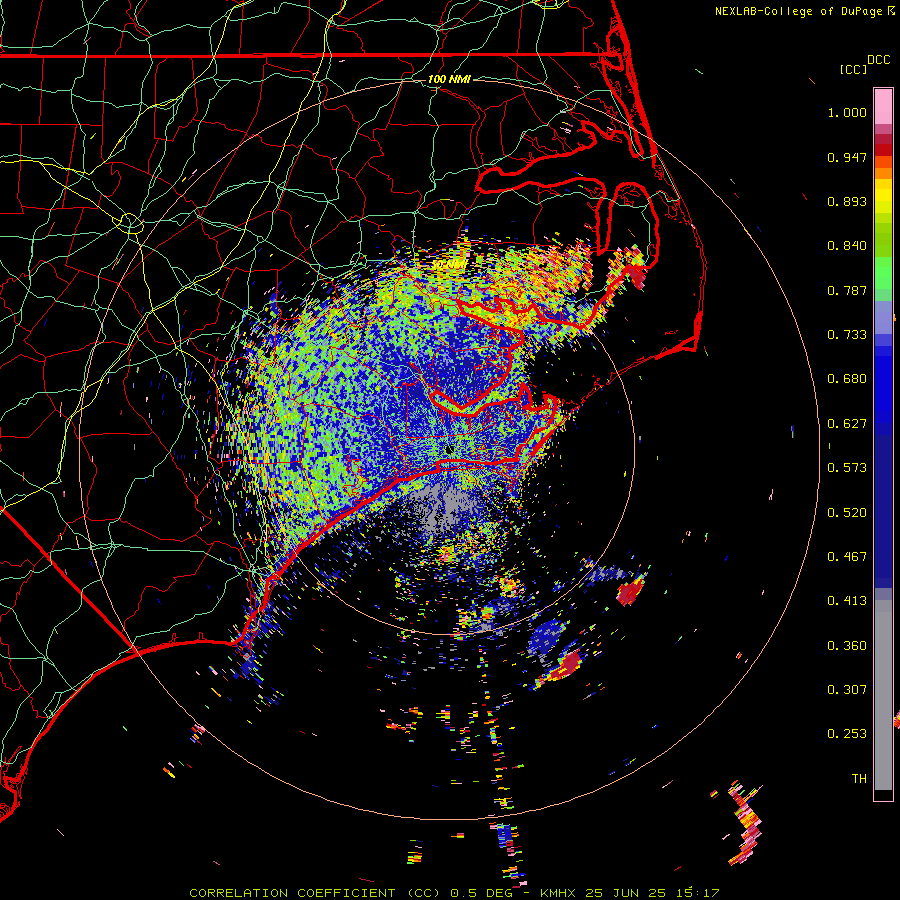
Task: Click the KMHX station identifier in the caption
Action: (559, 893)
